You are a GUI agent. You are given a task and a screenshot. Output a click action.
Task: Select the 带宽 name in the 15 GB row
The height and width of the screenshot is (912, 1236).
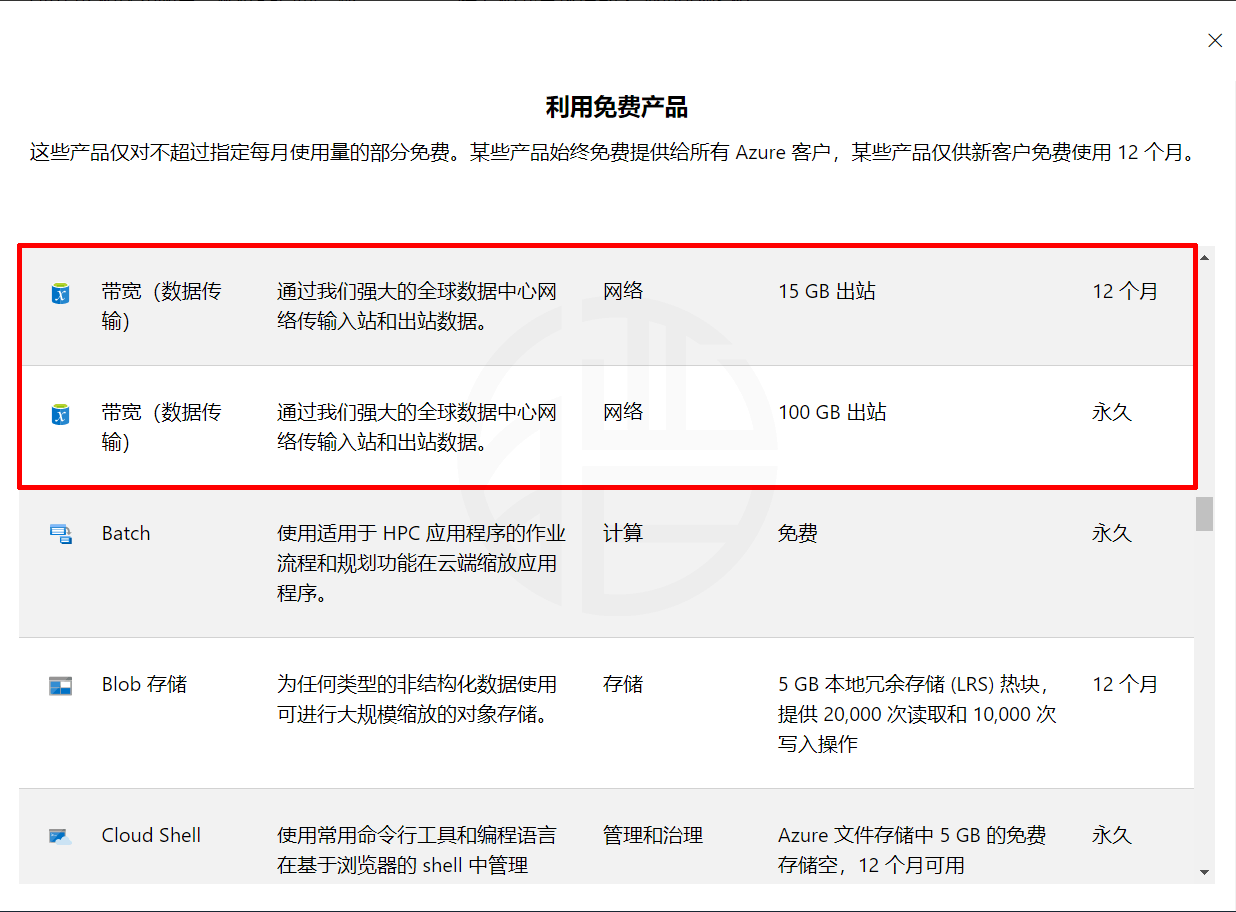tap(162, 306)
